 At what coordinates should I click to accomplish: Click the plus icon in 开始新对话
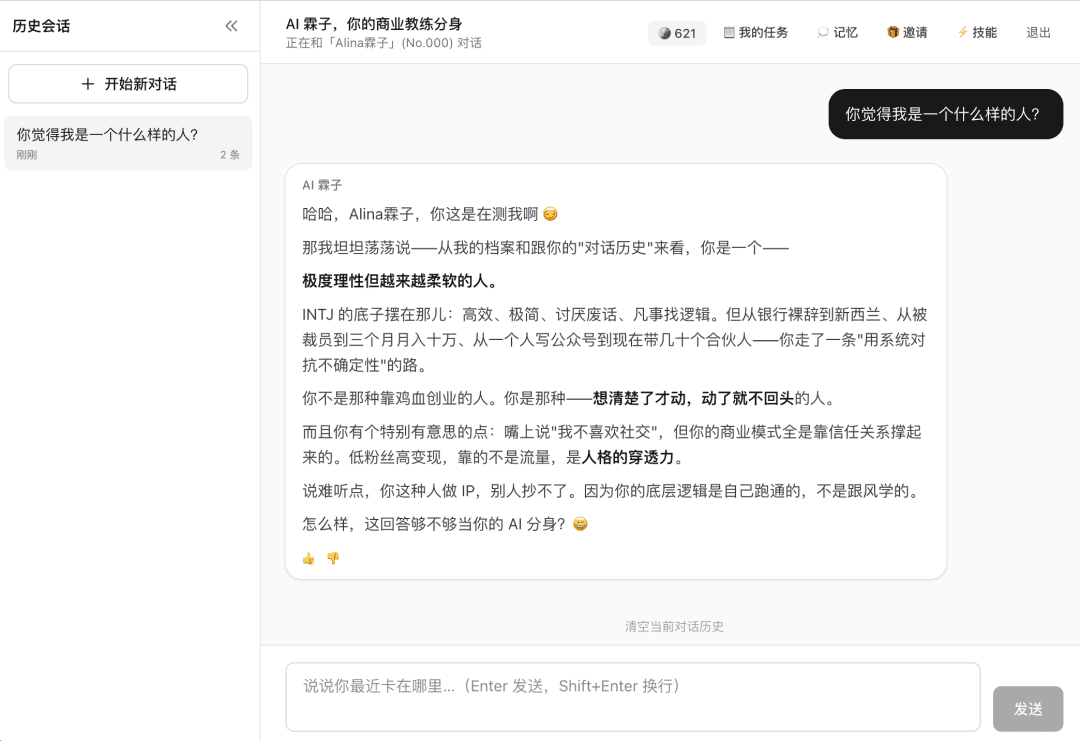click(87, 84)
